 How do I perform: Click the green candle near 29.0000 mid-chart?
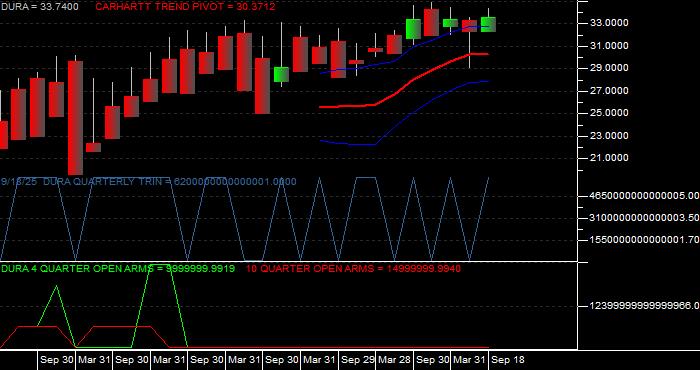281,74
